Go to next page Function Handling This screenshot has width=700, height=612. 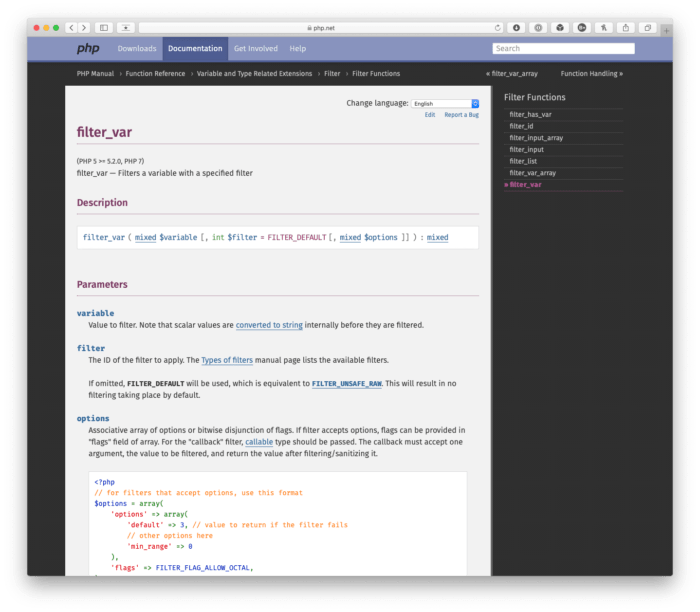[592, 74]
